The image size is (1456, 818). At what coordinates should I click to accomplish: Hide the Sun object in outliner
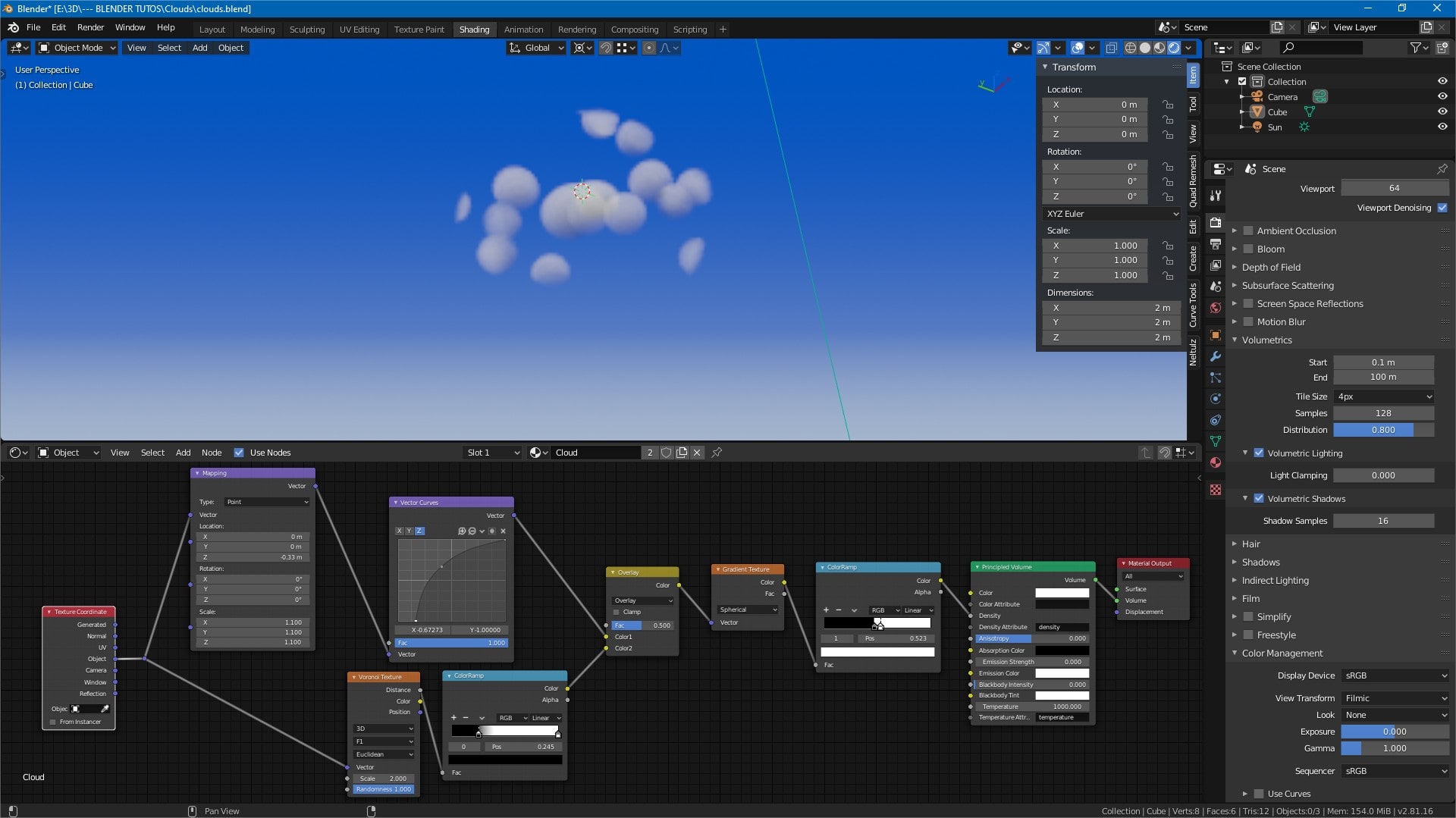tap(1442, 127)
